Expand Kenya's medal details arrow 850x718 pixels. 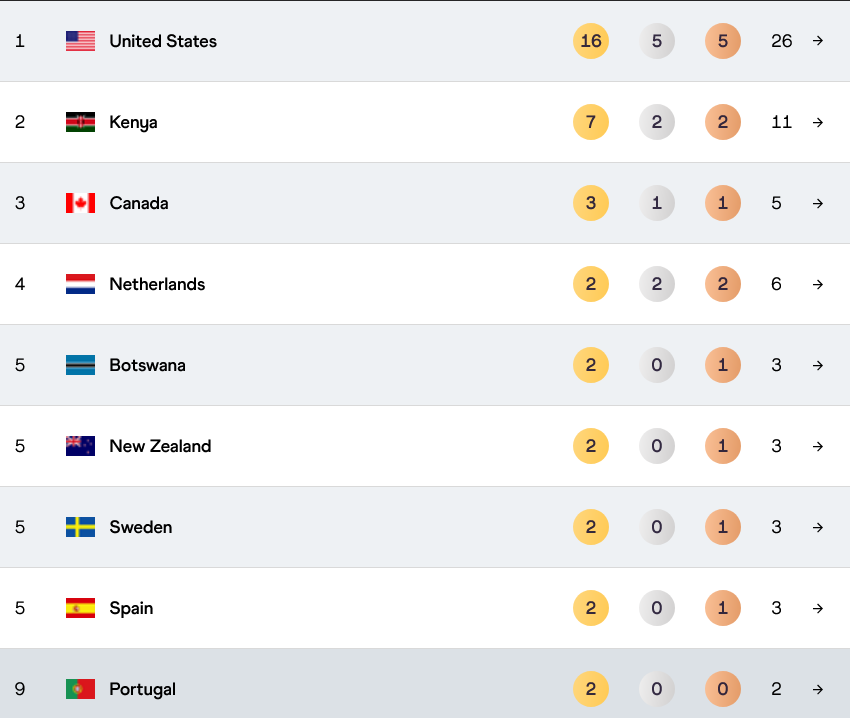point(818,122)
